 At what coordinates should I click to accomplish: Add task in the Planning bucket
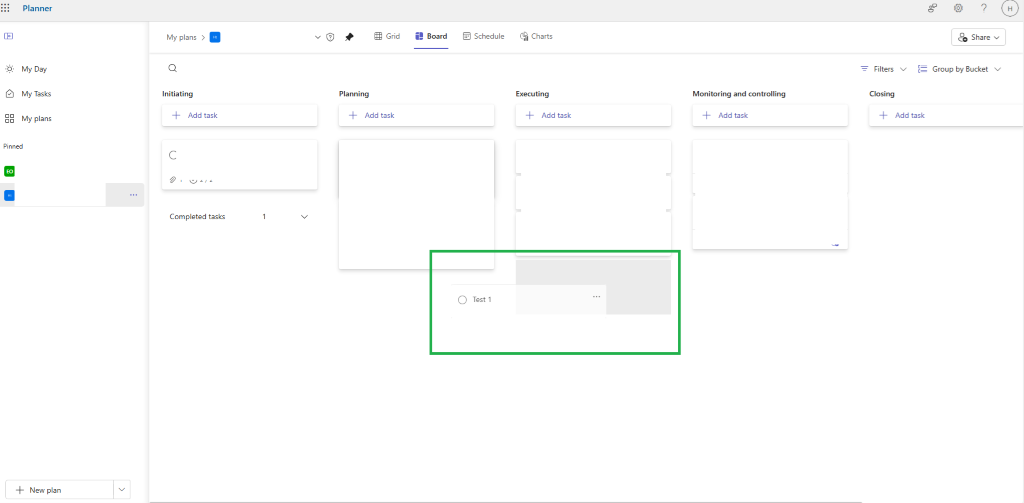(417, 115)
